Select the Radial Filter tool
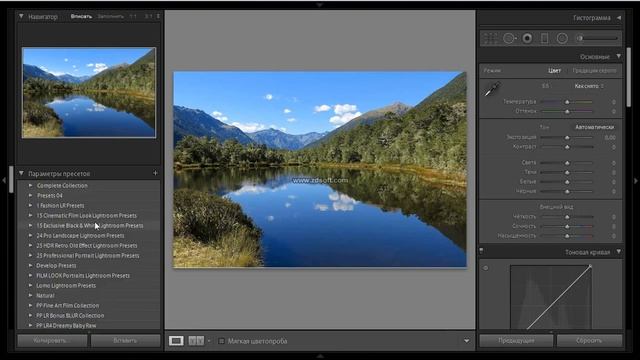 pyautogui.click(x=562, y=38)
